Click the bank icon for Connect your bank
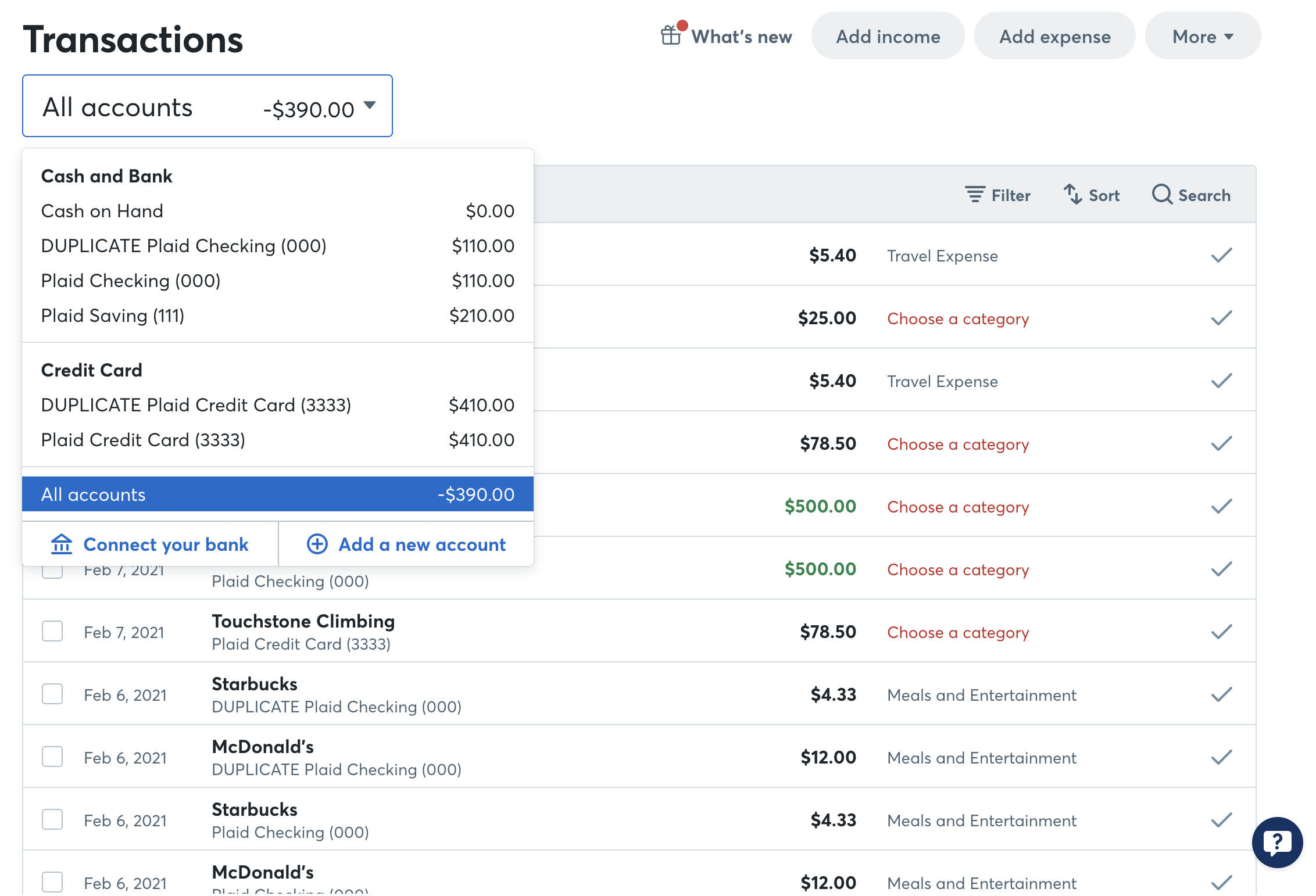This screenshot has width=1316, height=896. click(x=62, y=544)
